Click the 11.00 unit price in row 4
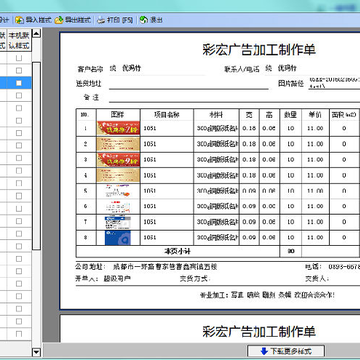Image resolution: width=360 pixels, height=360 pixels. [315, 175]
